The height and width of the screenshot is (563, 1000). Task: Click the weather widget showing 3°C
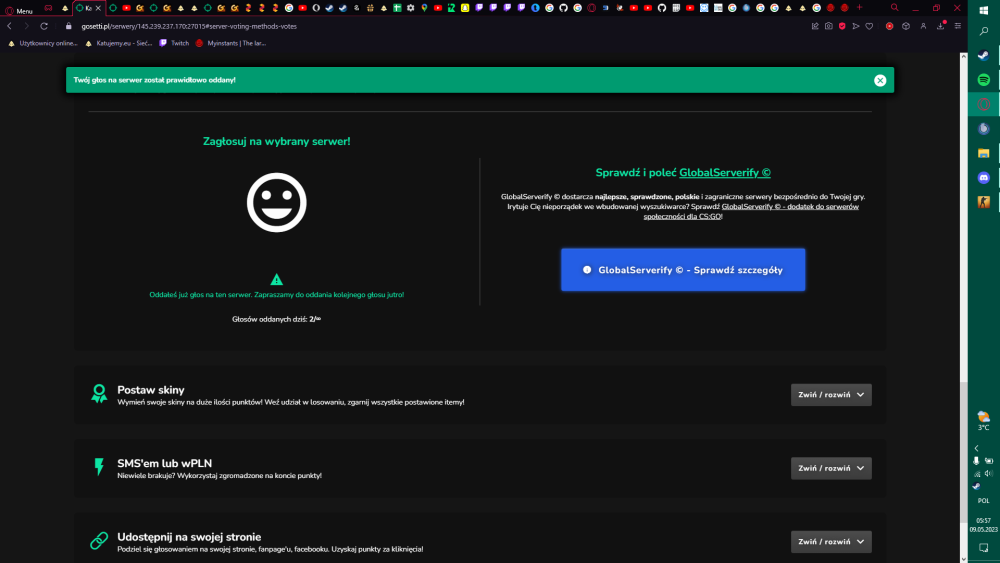point(983,421)
